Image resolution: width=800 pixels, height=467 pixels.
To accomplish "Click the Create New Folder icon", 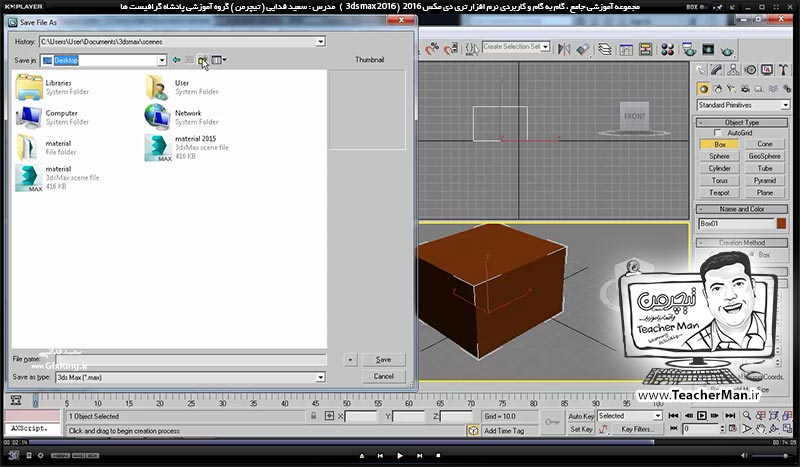I will 203,60.
